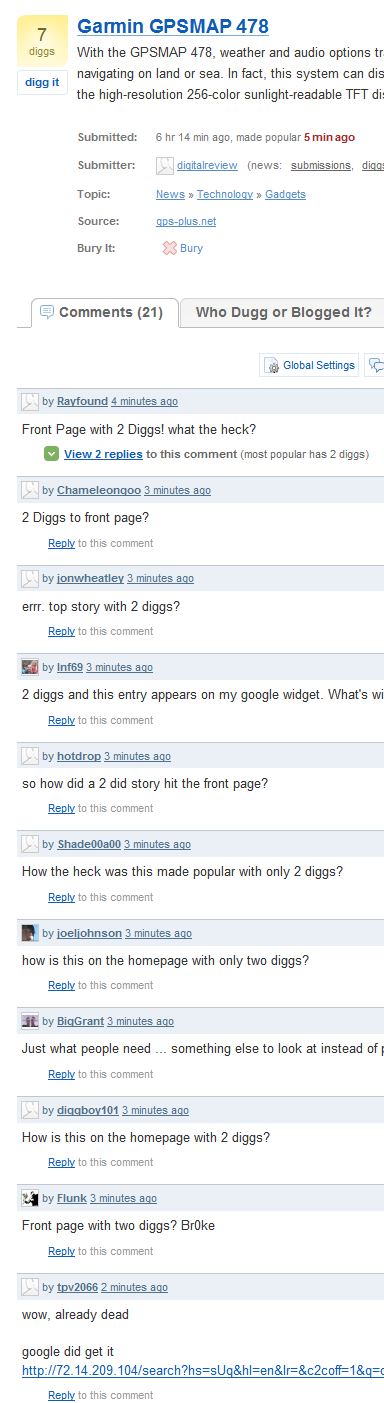Open Global Settings button
The image size is (384, 1403).
point(309,366)
